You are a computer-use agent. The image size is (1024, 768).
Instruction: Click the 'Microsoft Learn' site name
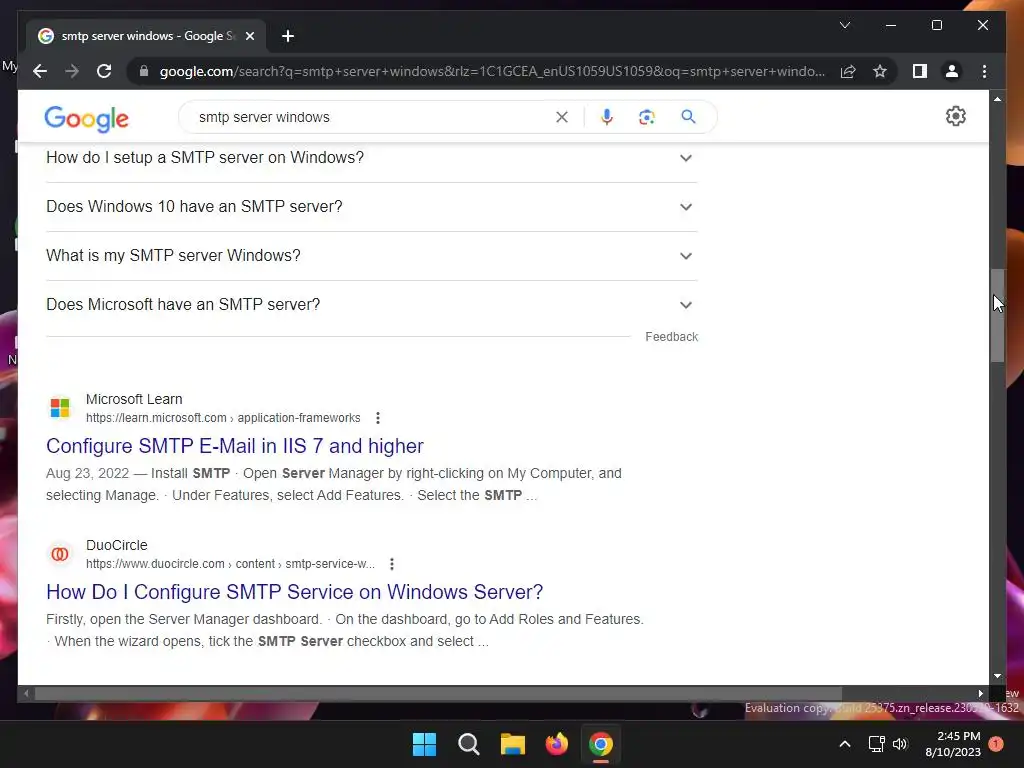tap(134, 399)
